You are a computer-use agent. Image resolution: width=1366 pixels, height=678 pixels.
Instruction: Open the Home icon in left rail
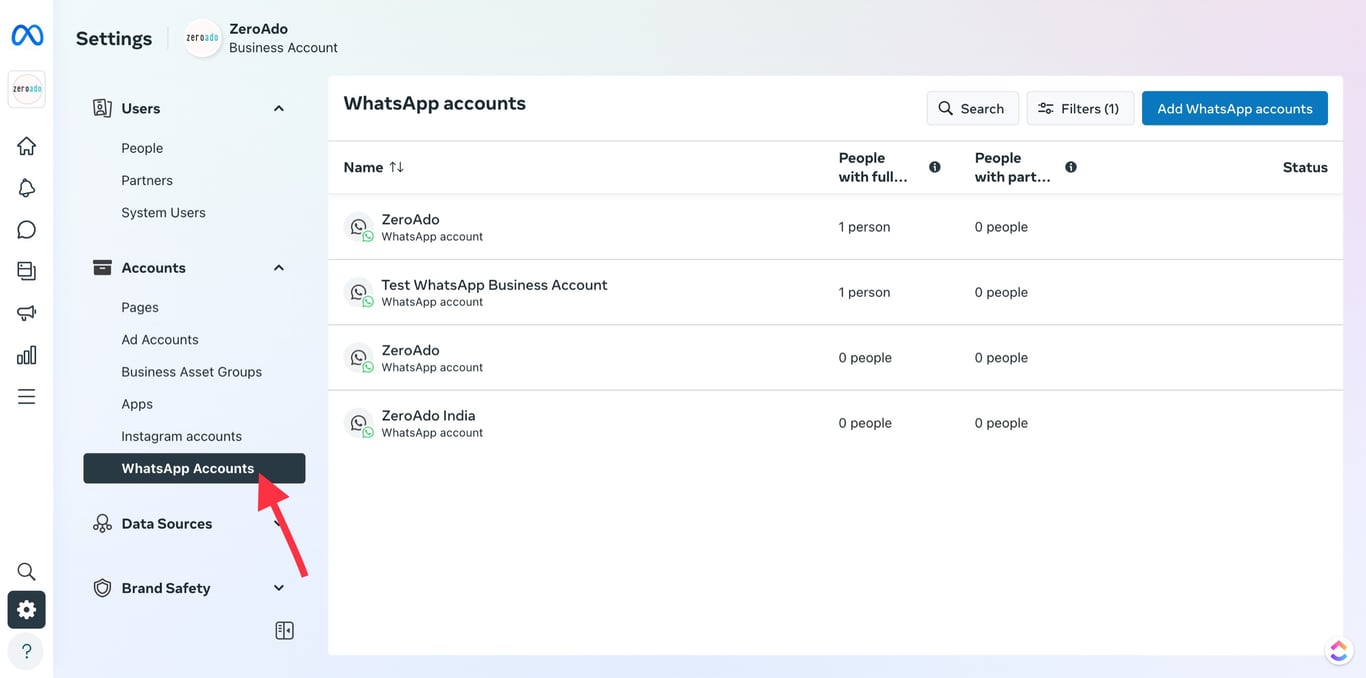coord(26,145)
